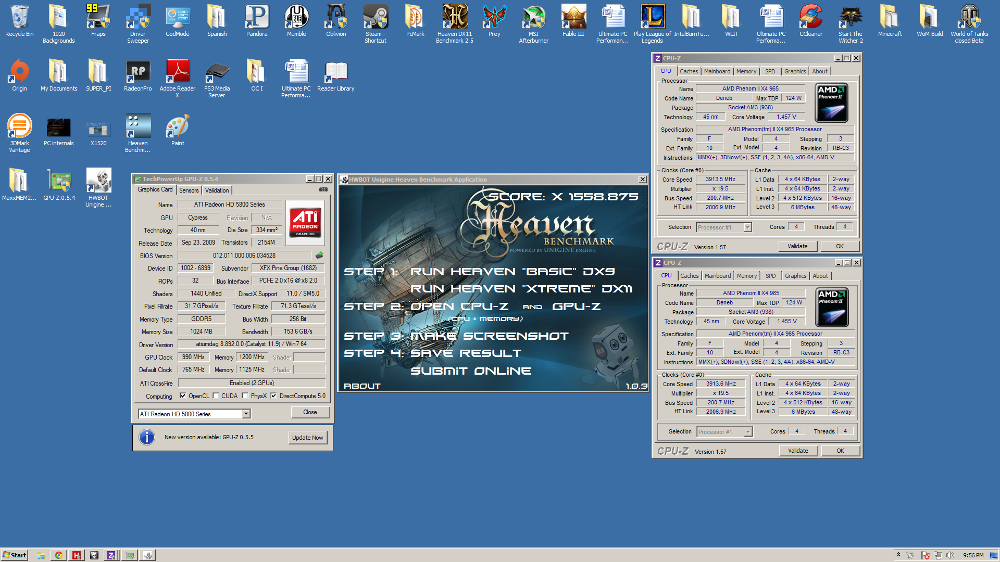The image size is (1000, 562).
Task: Click the Close button in GPU-Z
Action: point(310,412)
